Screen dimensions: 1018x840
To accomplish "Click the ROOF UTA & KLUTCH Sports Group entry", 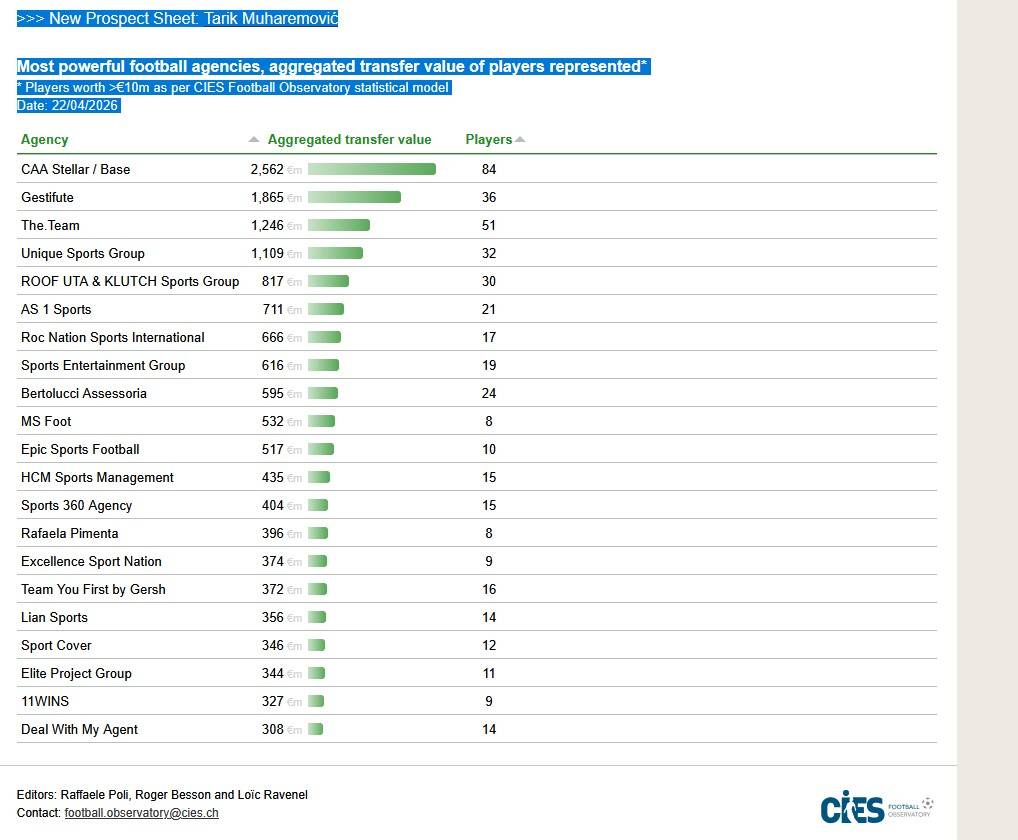I will tap(130, 282).
